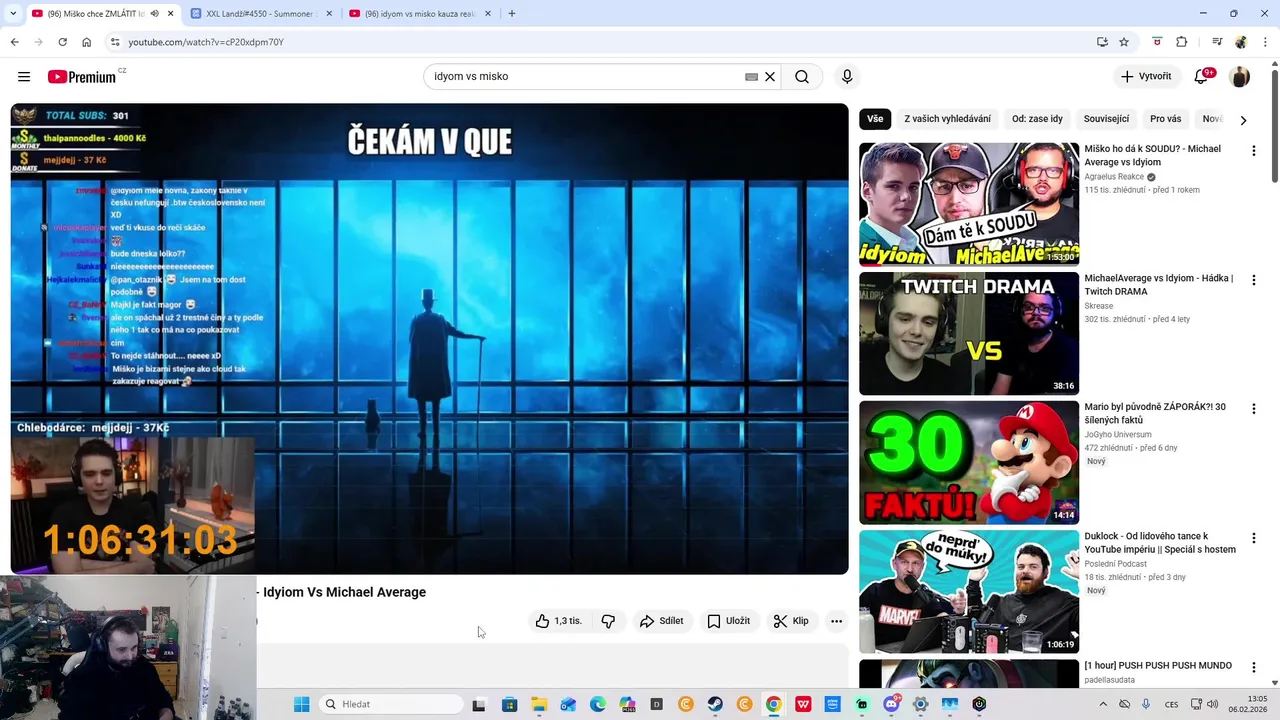Go back in Chrome history

pyautogui.click(x=14, y=42)
